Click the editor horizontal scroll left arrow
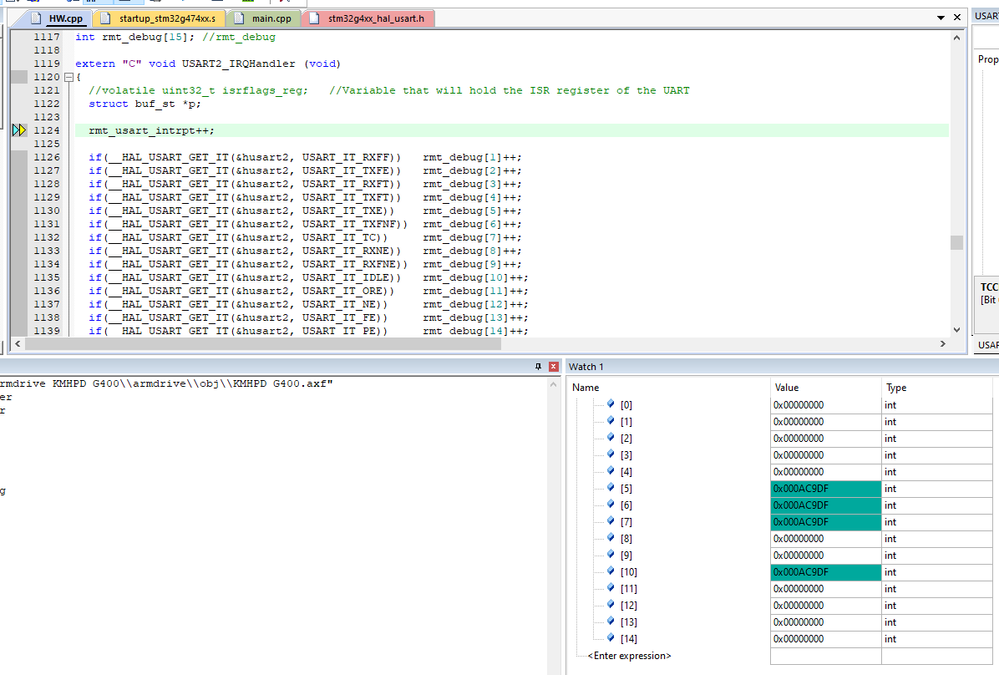The height and width of the screenshot is (675, 999). (17, 344)
